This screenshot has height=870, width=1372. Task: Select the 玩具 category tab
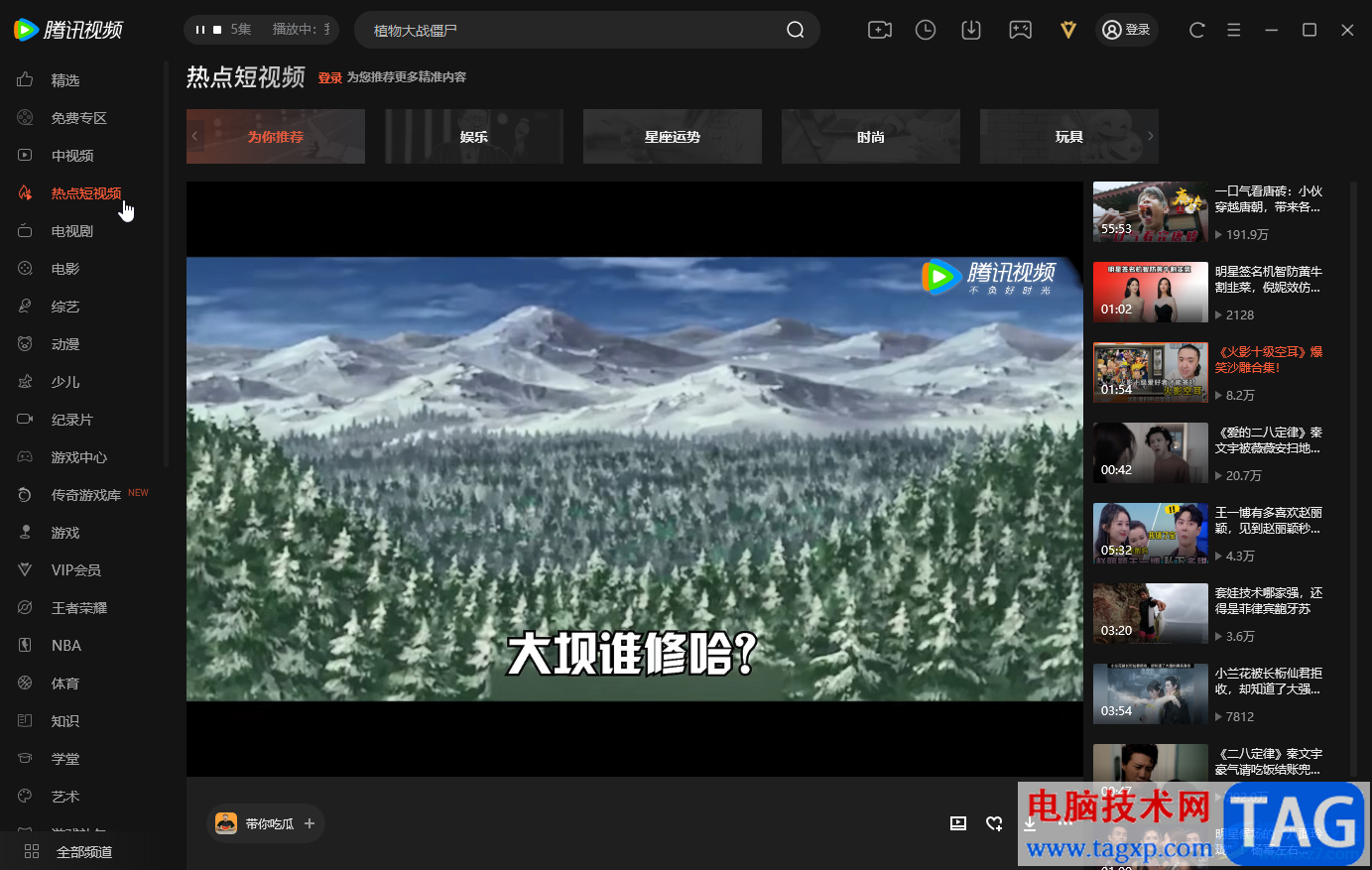point(1069,136)
